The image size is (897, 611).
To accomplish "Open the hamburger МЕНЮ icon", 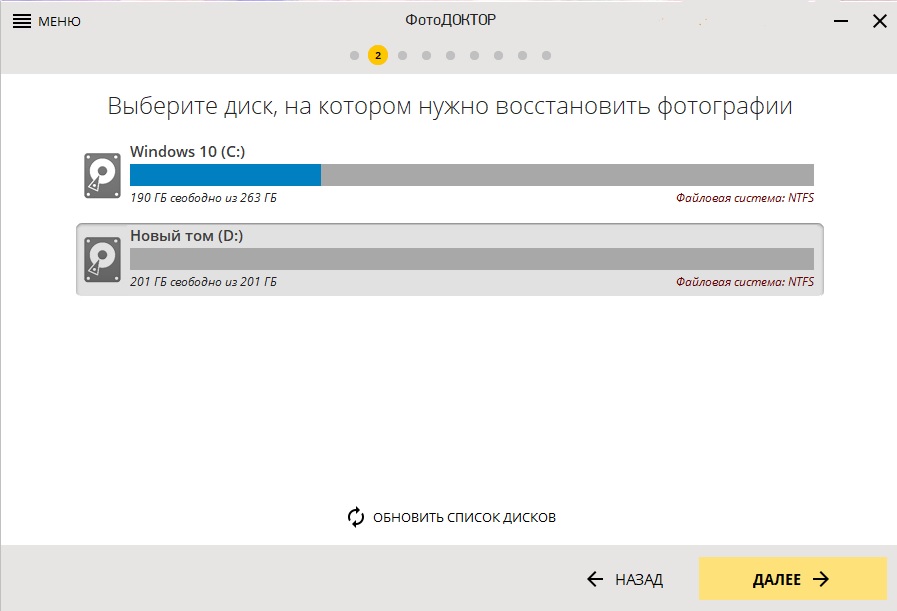I will point(22,21).
